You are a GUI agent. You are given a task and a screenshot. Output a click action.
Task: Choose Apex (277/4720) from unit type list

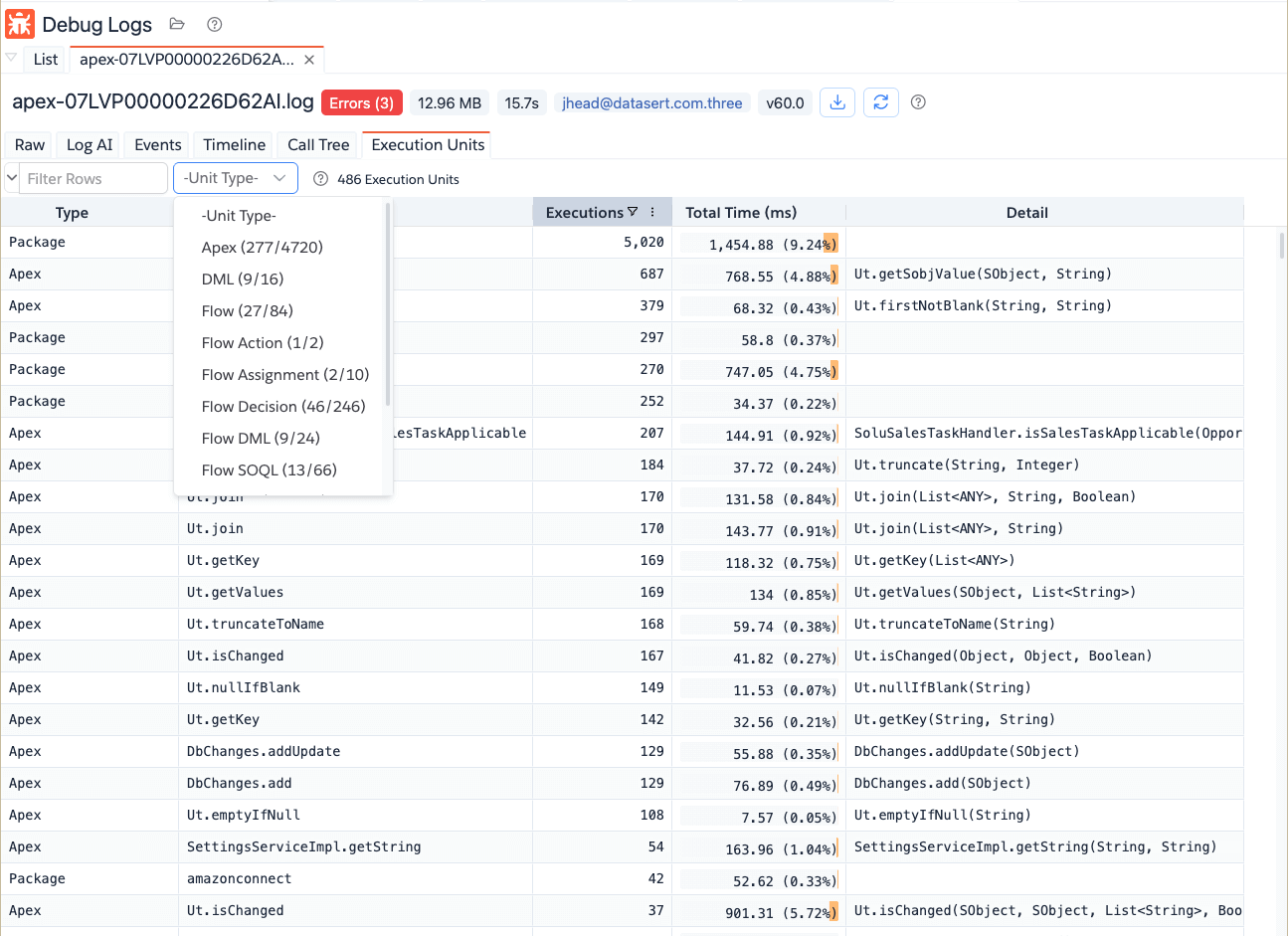[x=262, y=247]
